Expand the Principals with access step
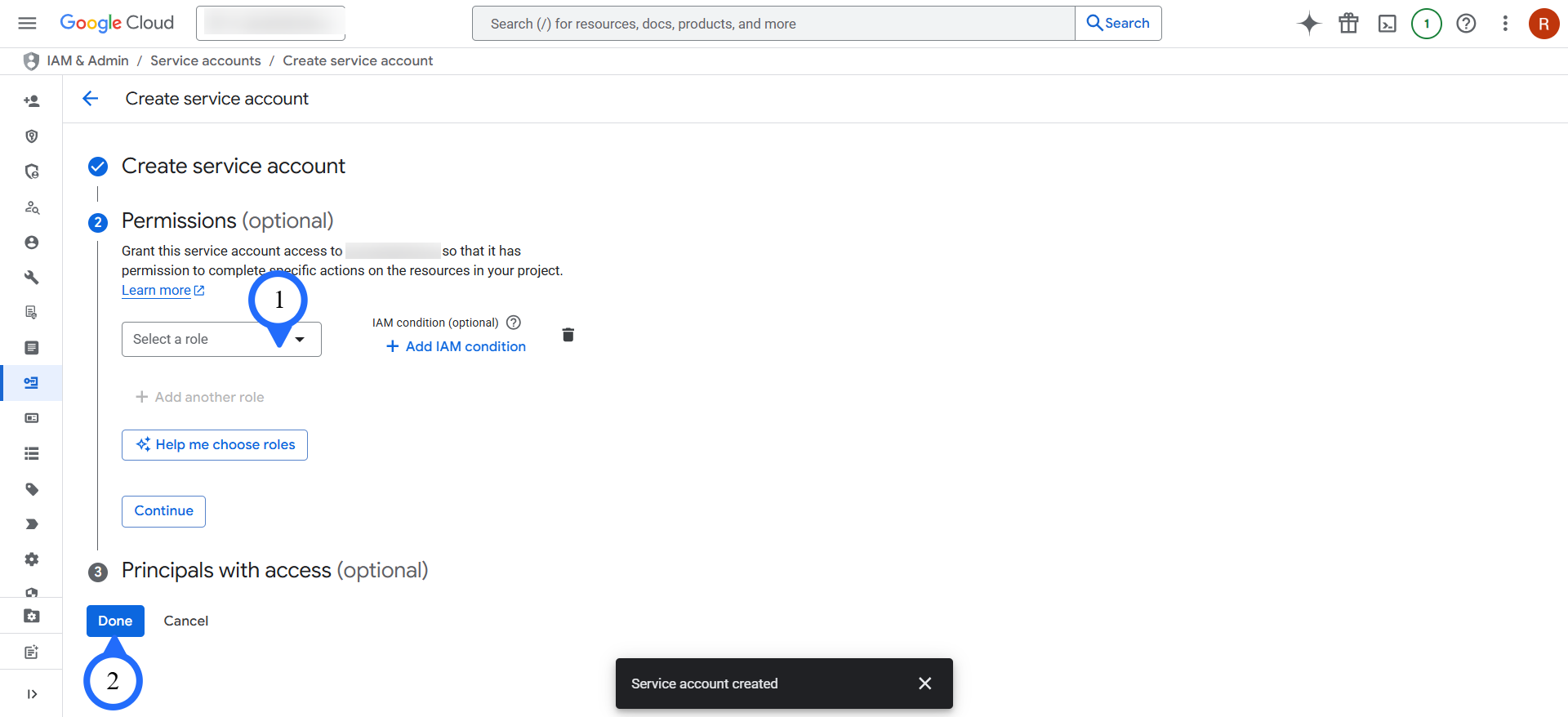The image size is (1568, 717). click(274, 570)
